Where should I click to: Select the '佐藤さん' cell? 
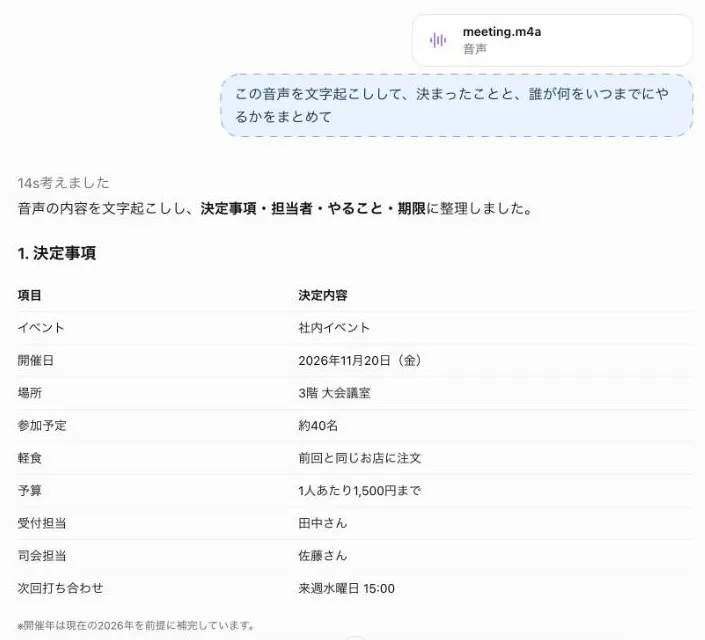(323, 555)
